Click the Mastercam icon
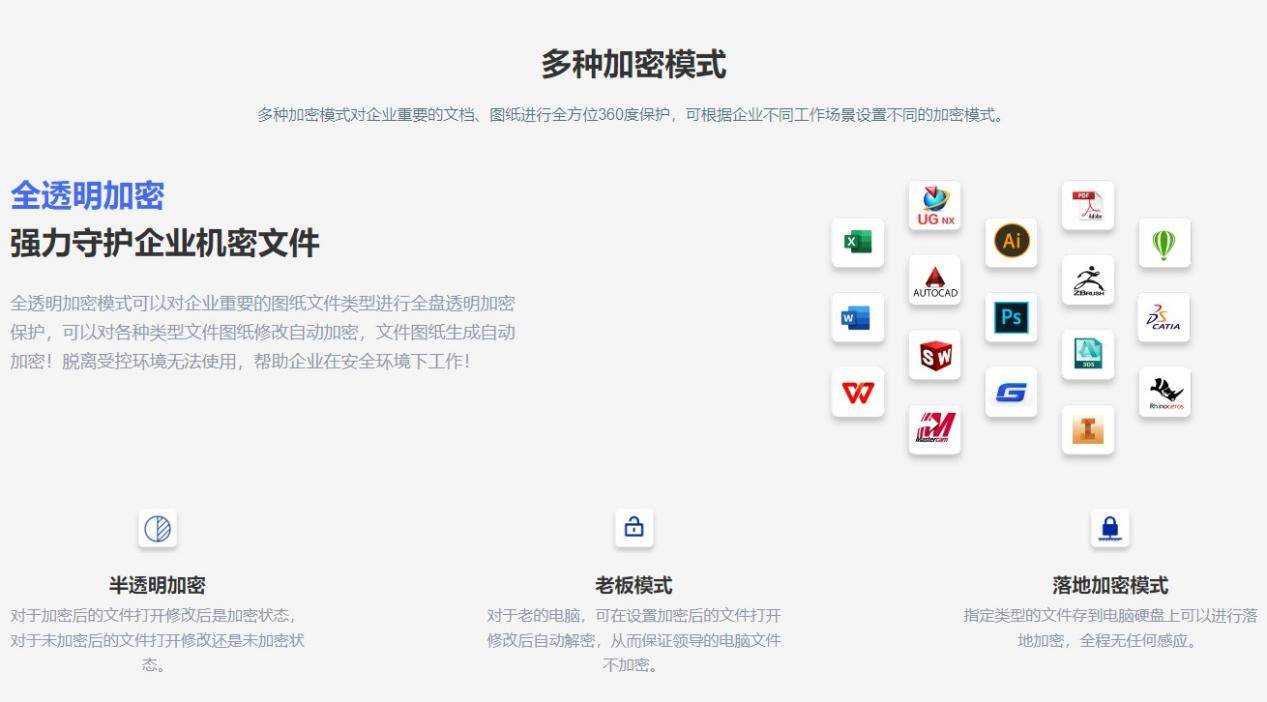Image resolution: width=1267 pixels, height=702 pixels. (934, 430)
